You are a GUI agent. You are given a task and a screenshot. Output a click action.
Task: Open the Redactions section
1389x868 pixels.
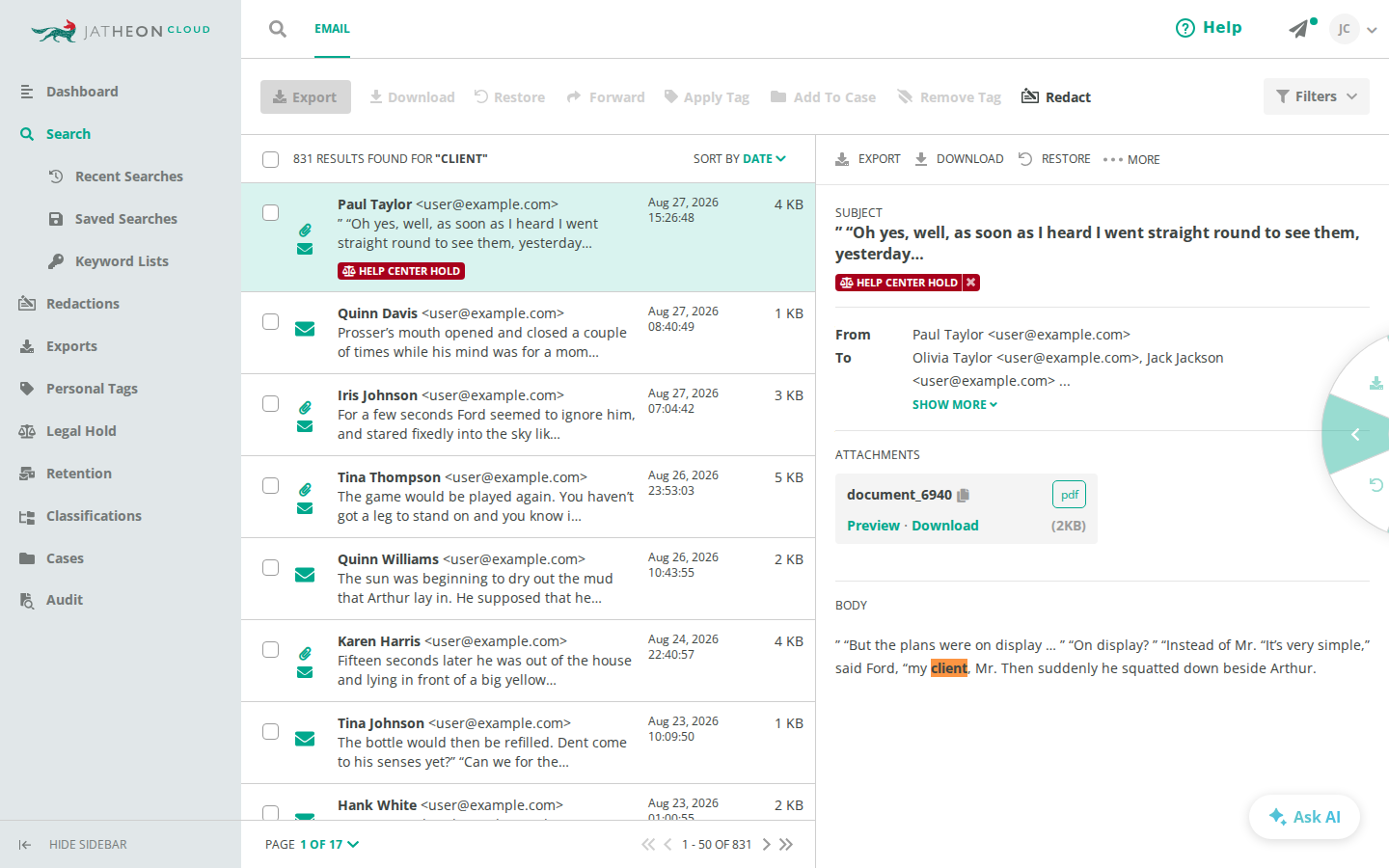click(69, 304)
